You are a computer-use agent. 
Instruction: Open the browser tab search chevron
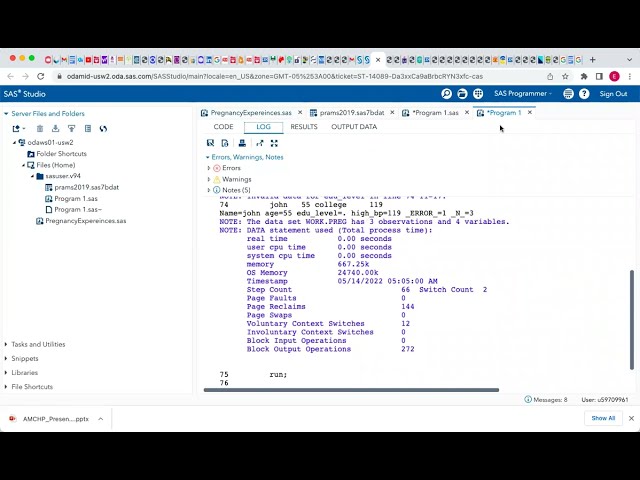click(629, 60)
